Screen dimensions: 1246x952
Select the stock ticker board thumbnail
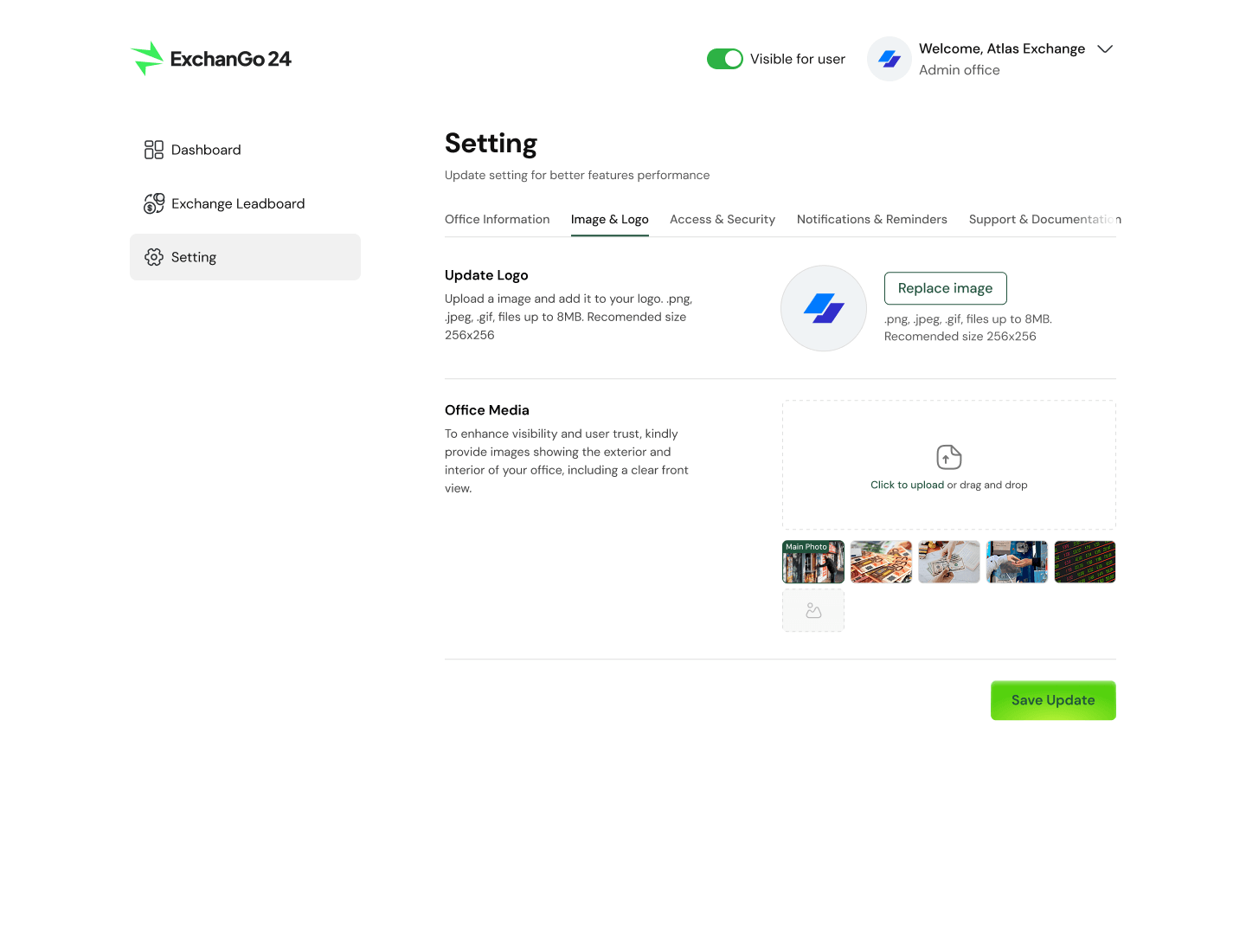pos(1085,563)
